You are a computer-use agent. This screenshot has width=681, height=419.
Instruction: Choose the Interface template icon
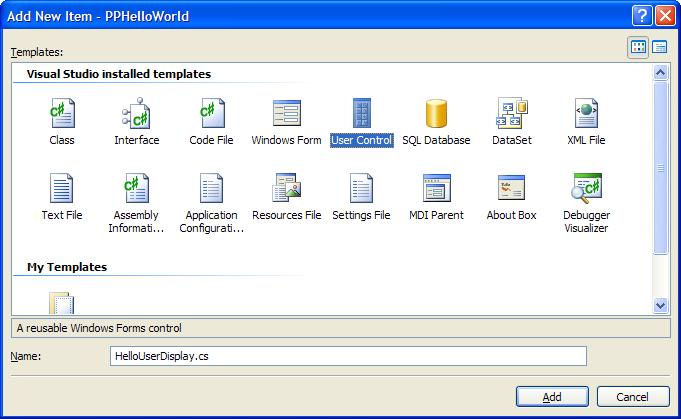click(136, 113)
